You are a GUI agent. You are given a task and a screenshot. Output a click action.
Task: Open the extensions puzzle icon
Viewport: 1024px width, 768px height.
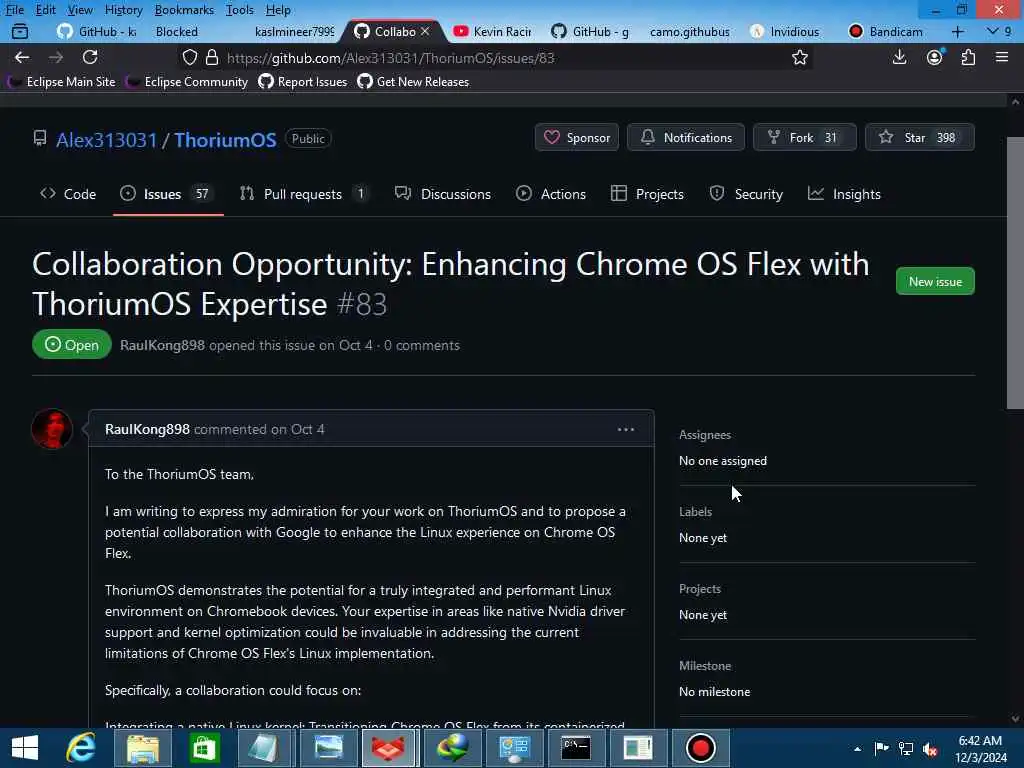[x=968, y=57]
